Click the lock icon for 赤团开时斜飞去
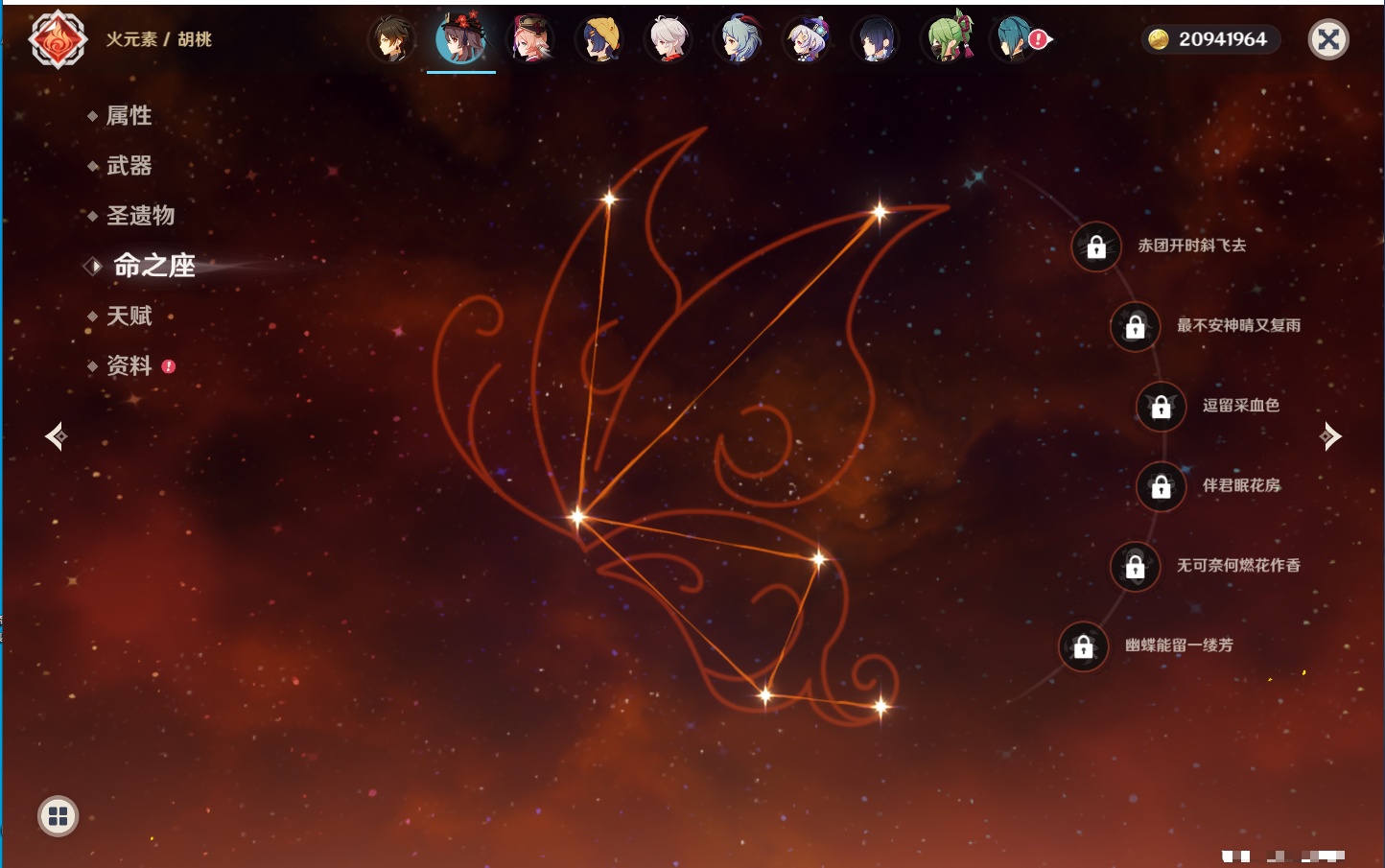 click(x=1096, y=246)
